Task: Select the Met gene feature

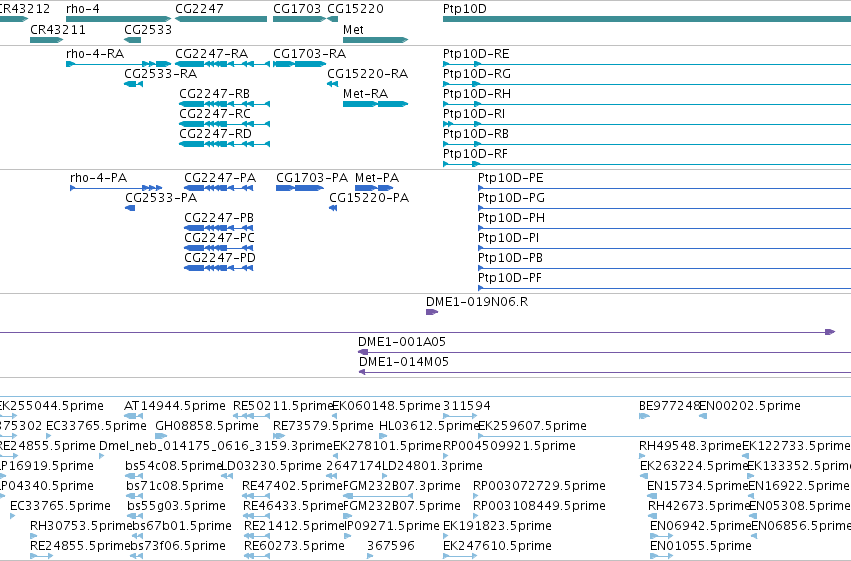Action: pyautogui.click(x=375, y=40)
